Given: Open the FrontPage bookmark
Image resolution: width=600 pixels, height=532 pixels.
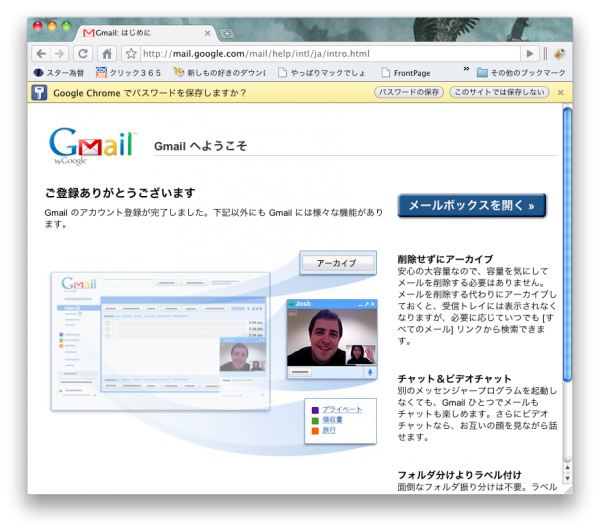Looking at the screenshot, I should [406, 73].
